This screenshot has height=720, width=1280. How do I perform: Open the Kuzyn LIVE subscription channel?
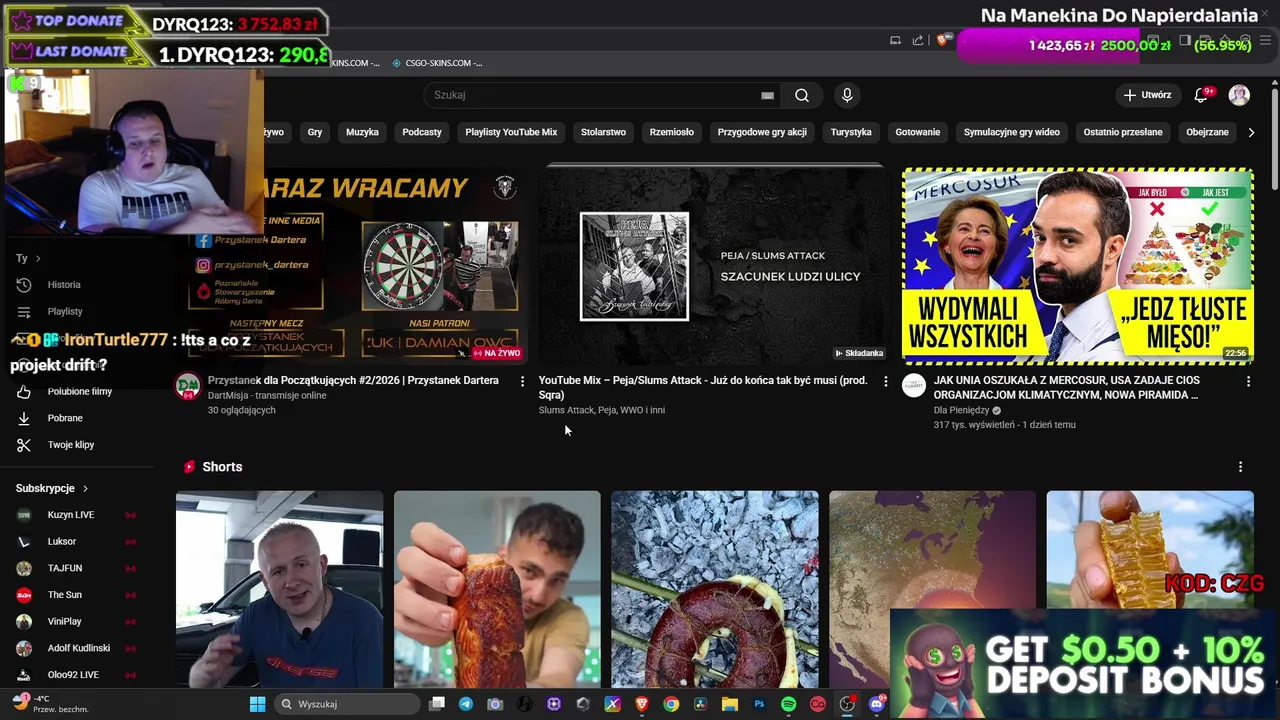(76, 515)
